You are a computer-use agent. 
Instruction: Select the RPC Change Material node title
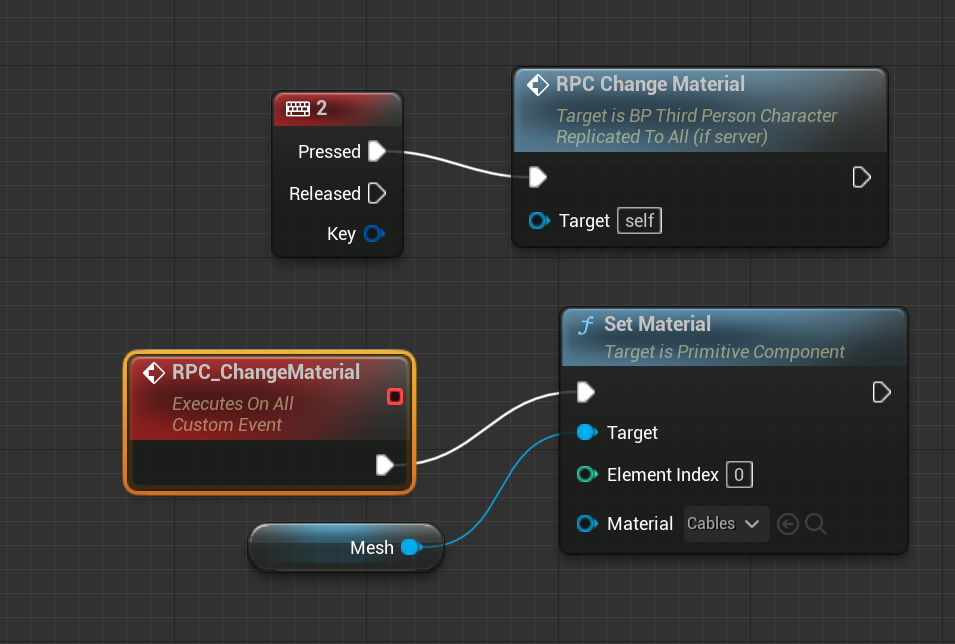tap(650, 84)
